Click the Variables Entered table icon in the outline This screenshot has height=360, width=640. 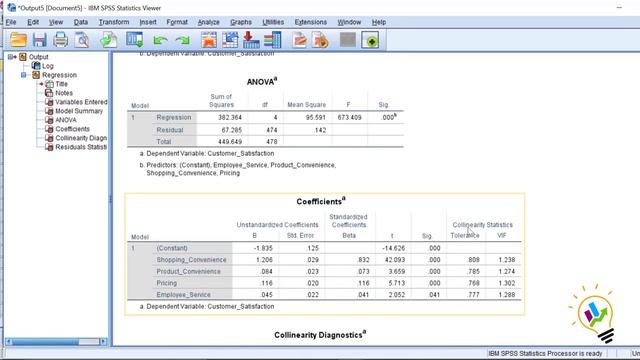point(49,102)
